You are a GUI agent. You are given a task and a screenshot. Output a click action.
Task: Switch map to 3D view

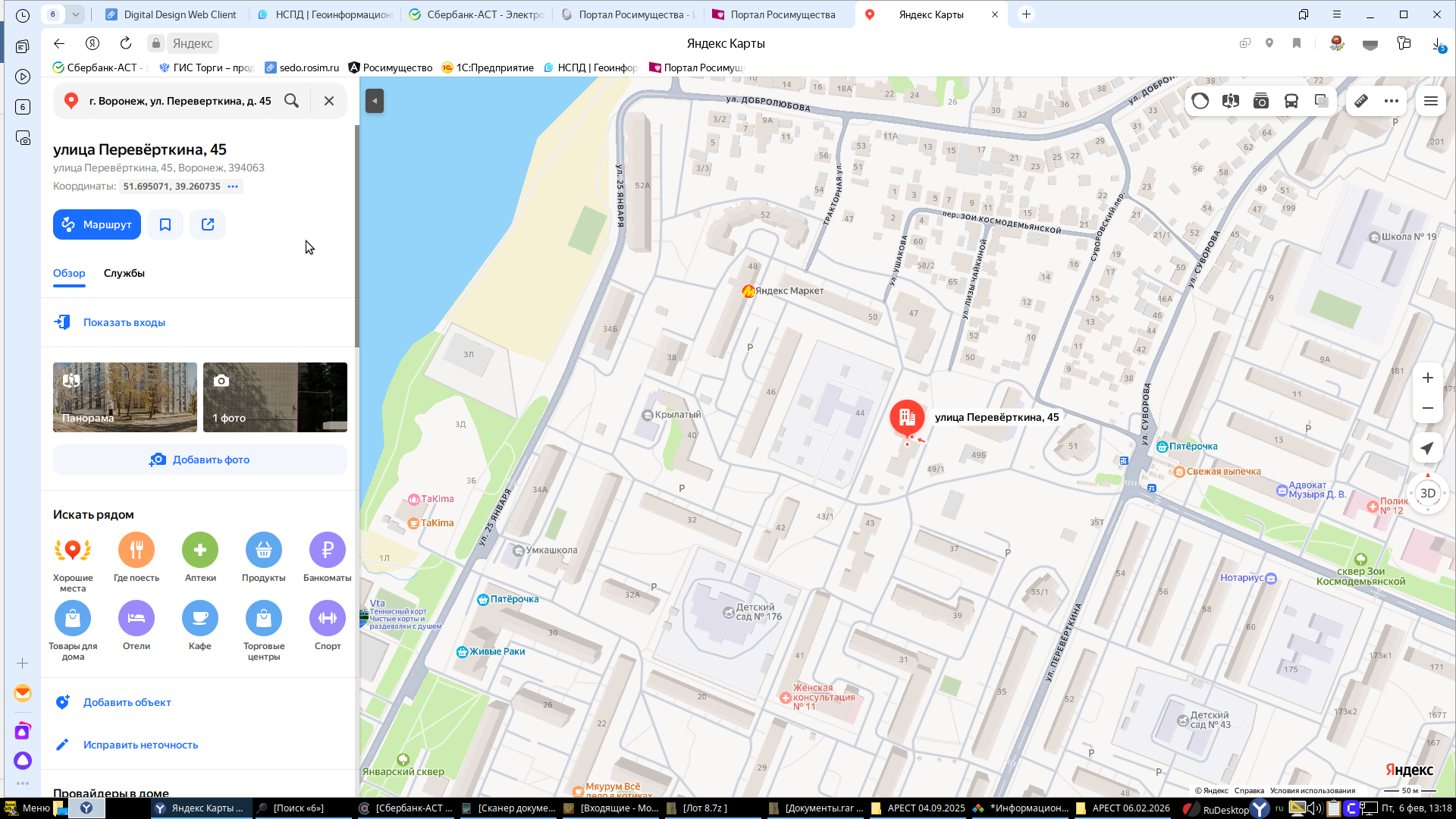click(1427, 493)
